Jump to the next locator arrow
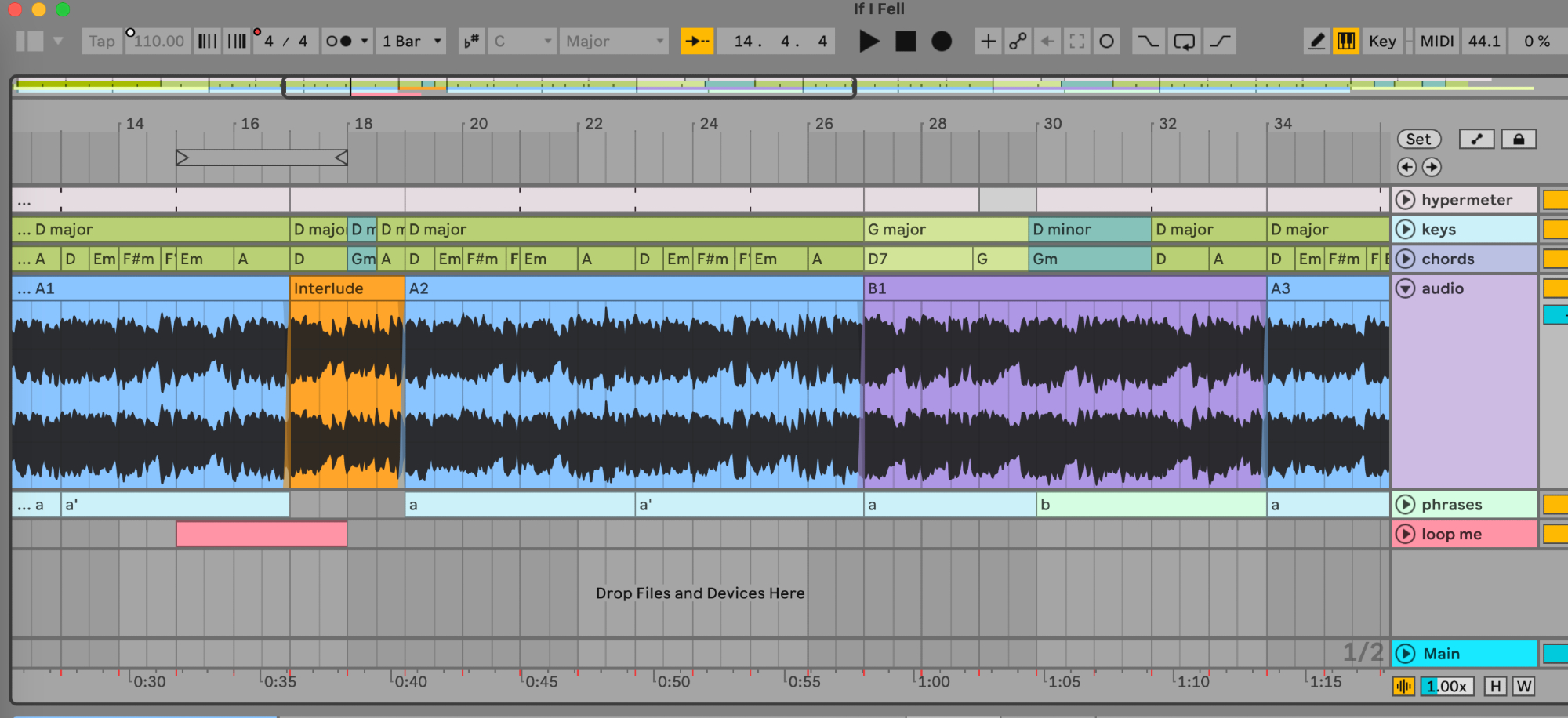This screenshot has width=1568, height=718. pyautogui.click(x=1432, y=167)
